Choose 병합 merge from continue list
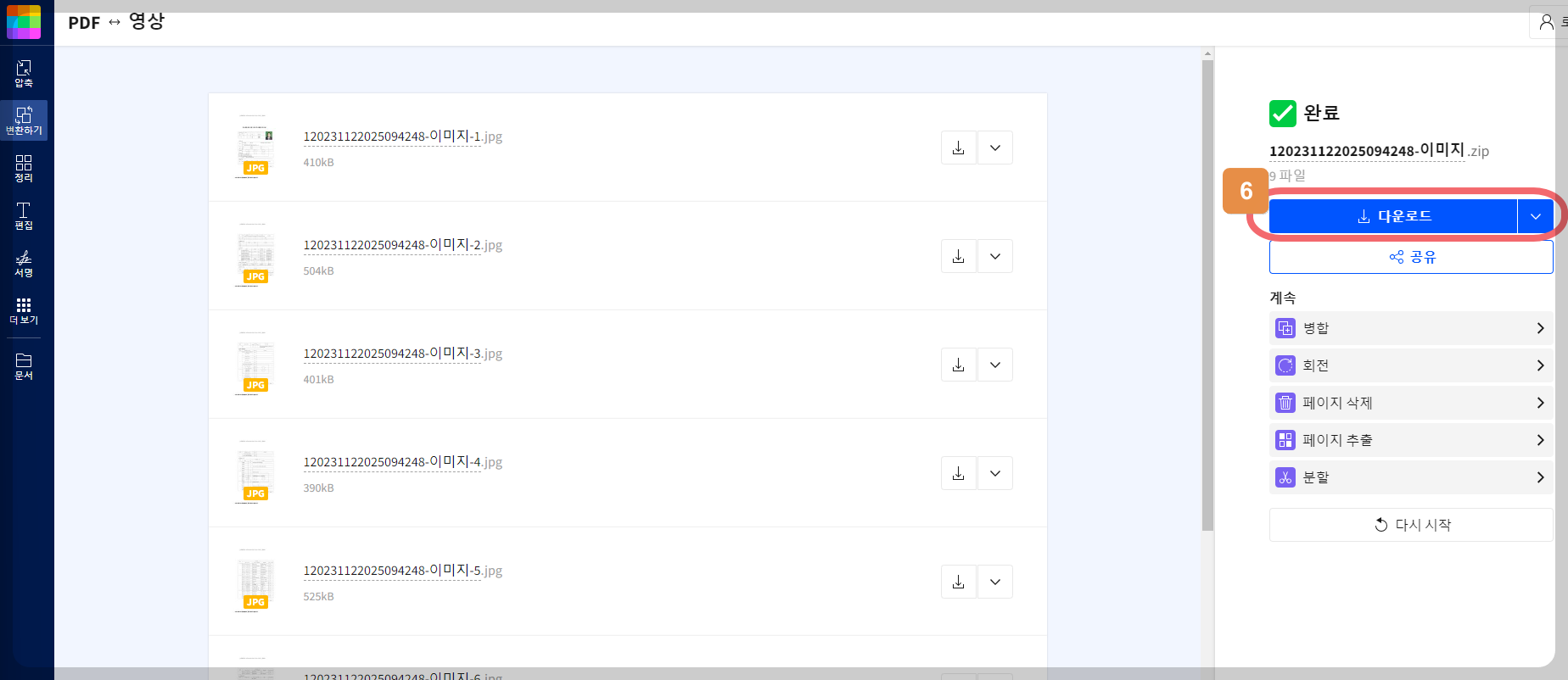The height and width of the screenshot is (680, 1568). point(1411,328)
